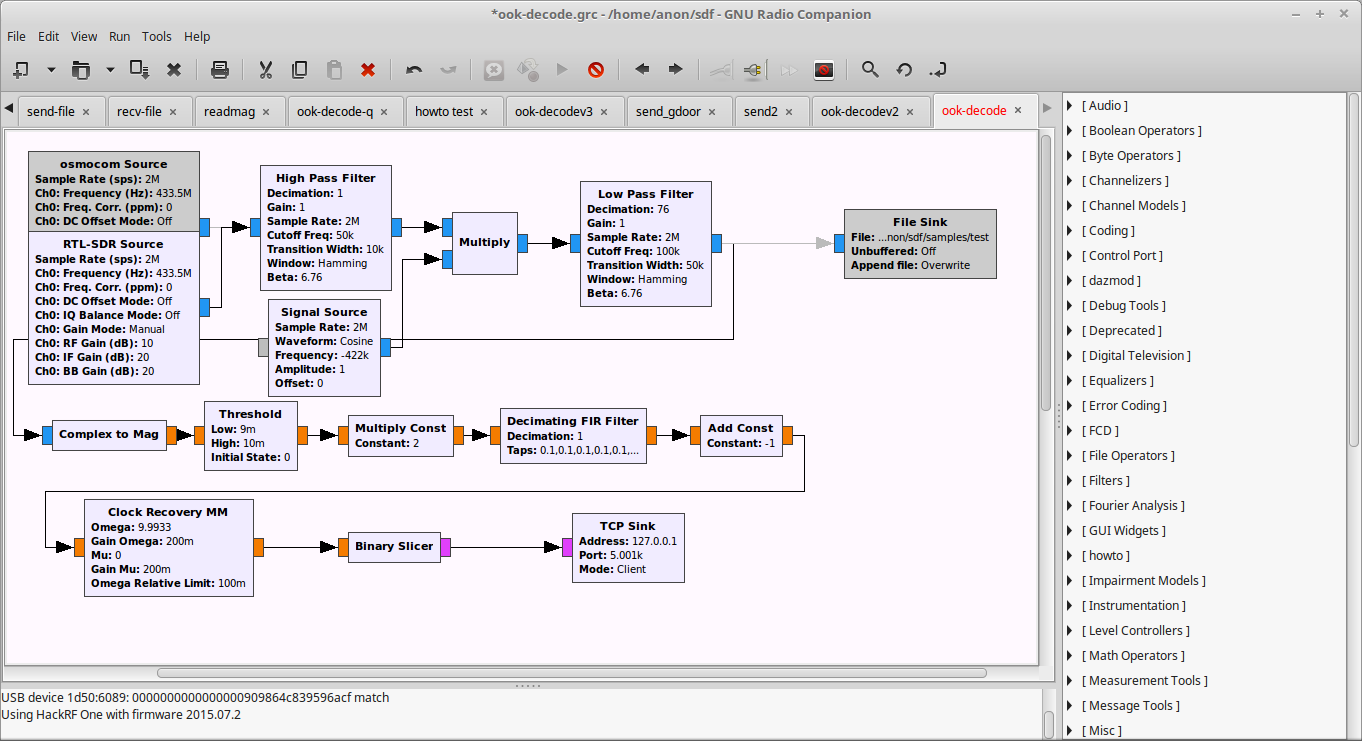The height and width of the screenshot is (741, 1362).
Task: Open the Tools menu
Action: tap(157, 36)
